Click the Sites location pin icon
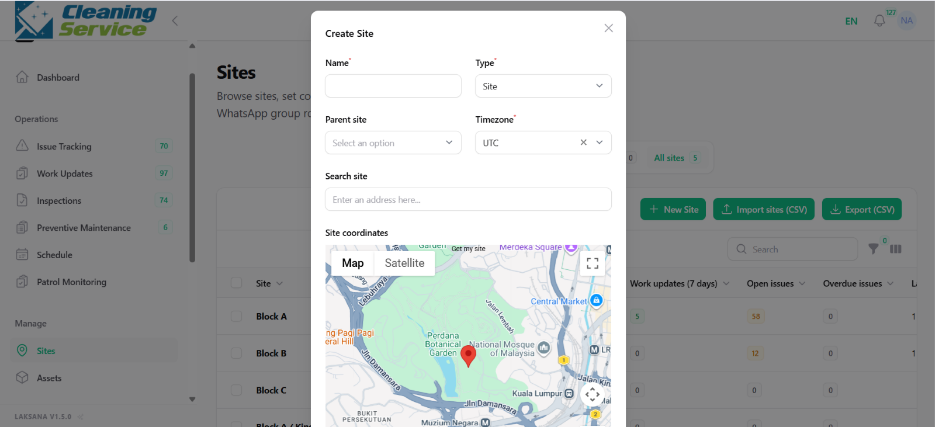The height and width of the screenshot is (427, 936). (x=22, y=351)
